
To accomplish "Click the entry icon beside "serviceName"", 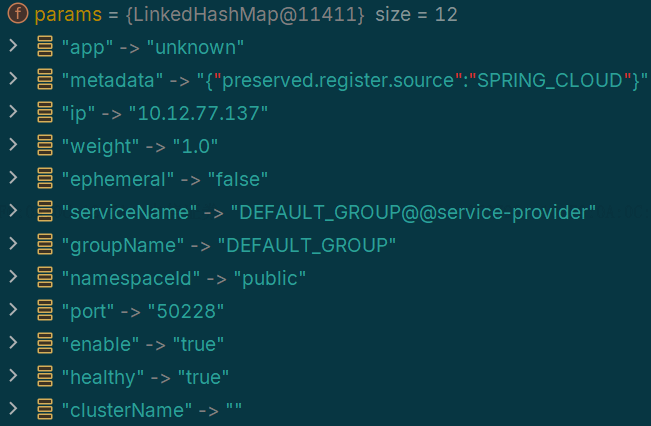I will pos(45,211).
